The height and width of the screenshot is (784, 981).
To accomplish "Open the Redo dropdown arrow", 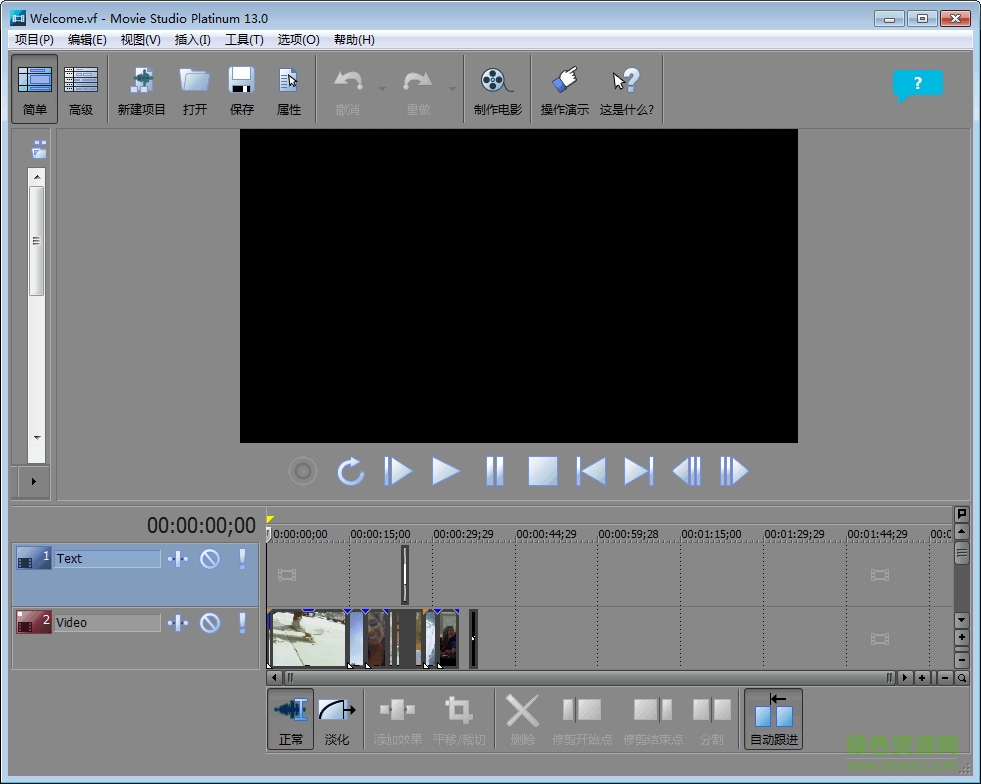I will 450,86.
